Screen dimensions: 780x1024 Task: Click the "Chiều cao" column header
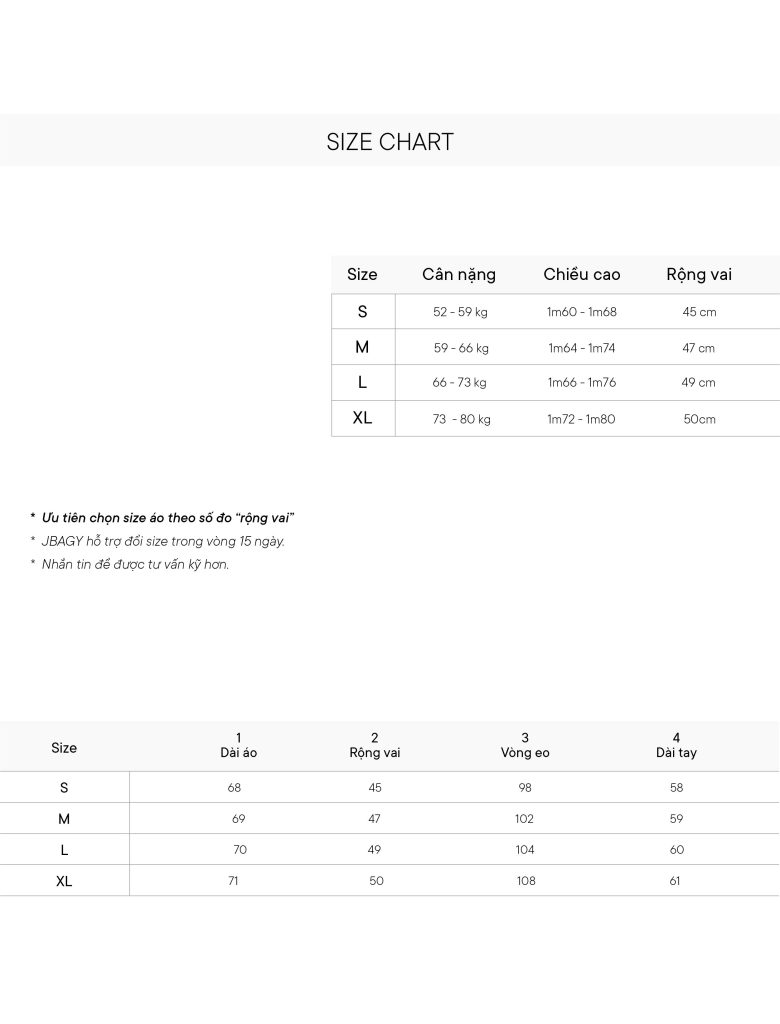click(582, 275)
